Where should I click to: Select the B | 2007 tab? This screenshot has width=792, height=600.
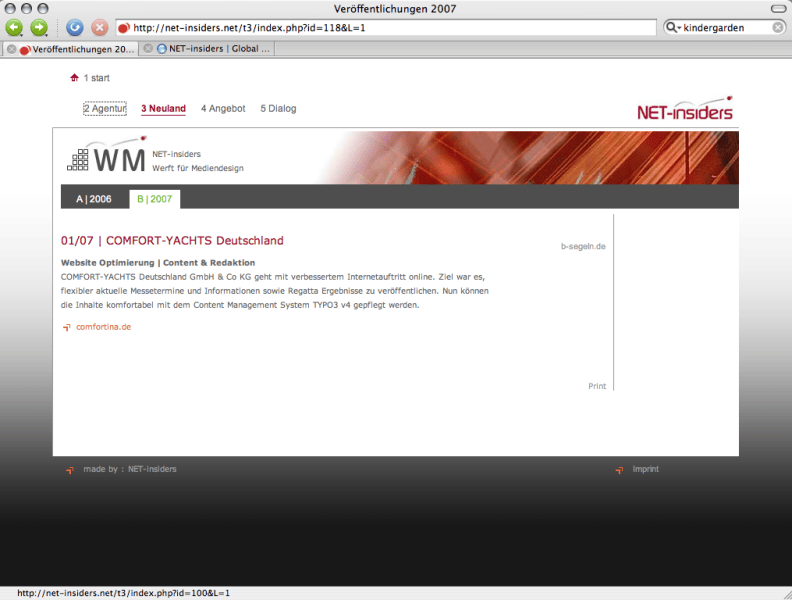coord(155,199)
